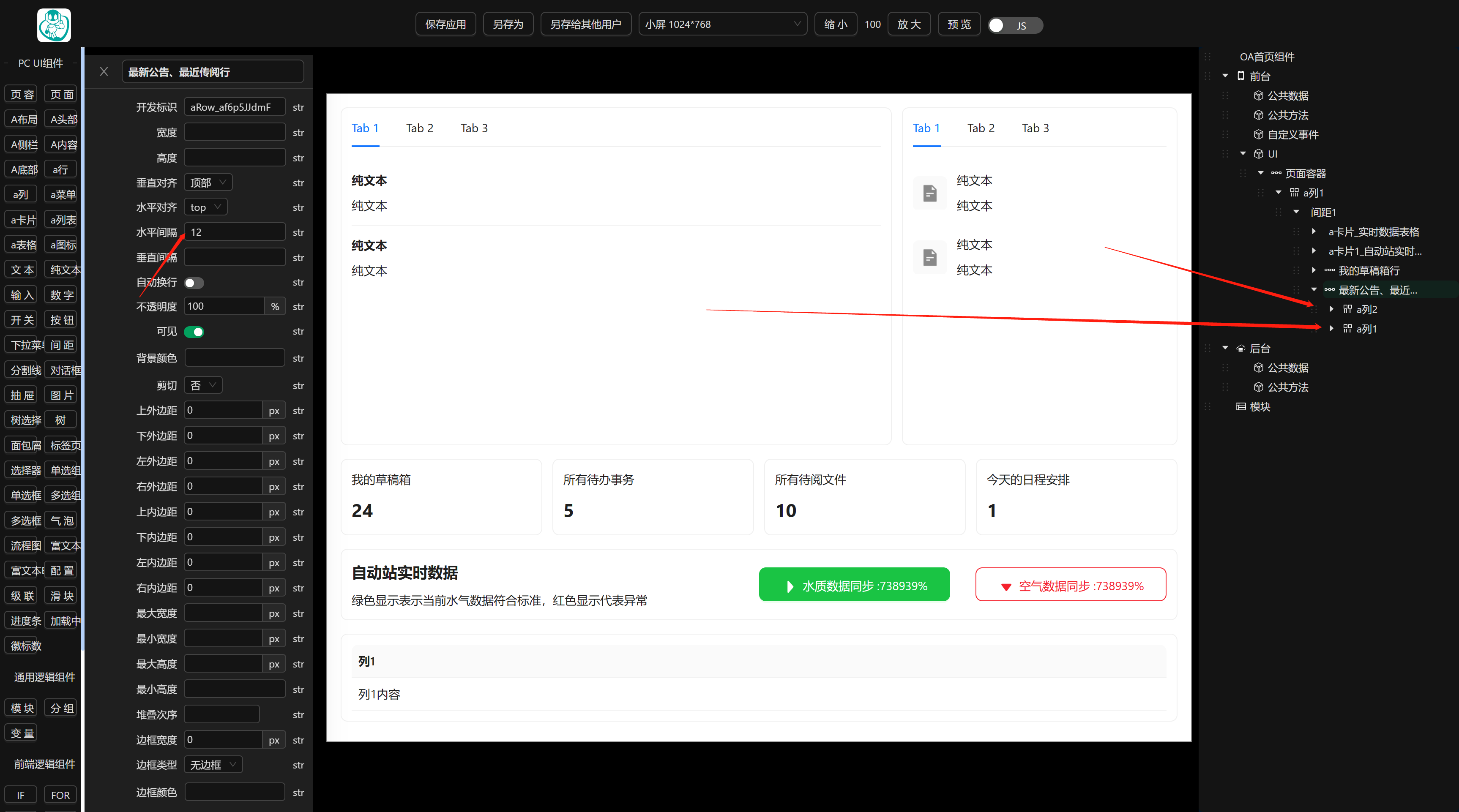This screenshot has width=1459, height=812.
Task: Switch to Tab 3 in right card
Action: pyautogui.click(x=1035, y=128)
